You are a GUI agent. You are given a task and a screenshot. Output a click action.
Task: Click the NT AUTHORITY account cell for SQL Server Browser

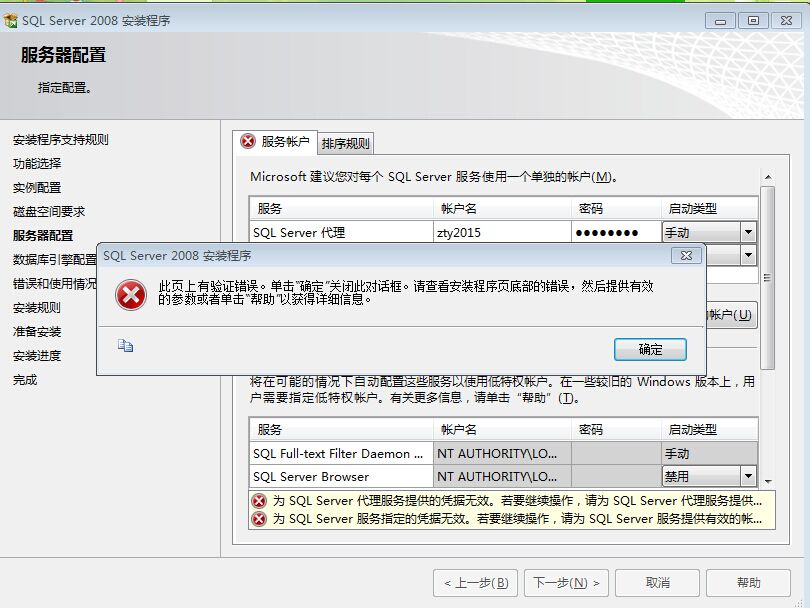(502, 476)
